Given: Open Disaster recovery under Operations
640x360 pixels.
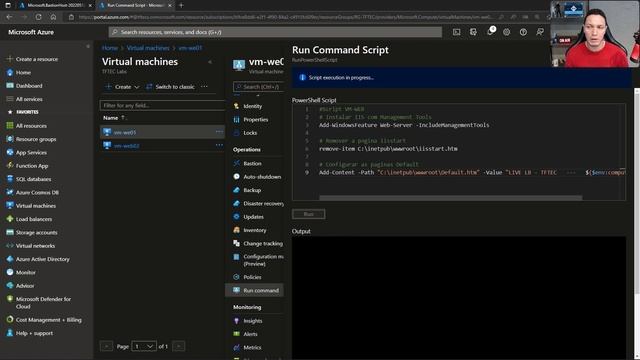Looking at the screenshot, I should click(263, 203).
